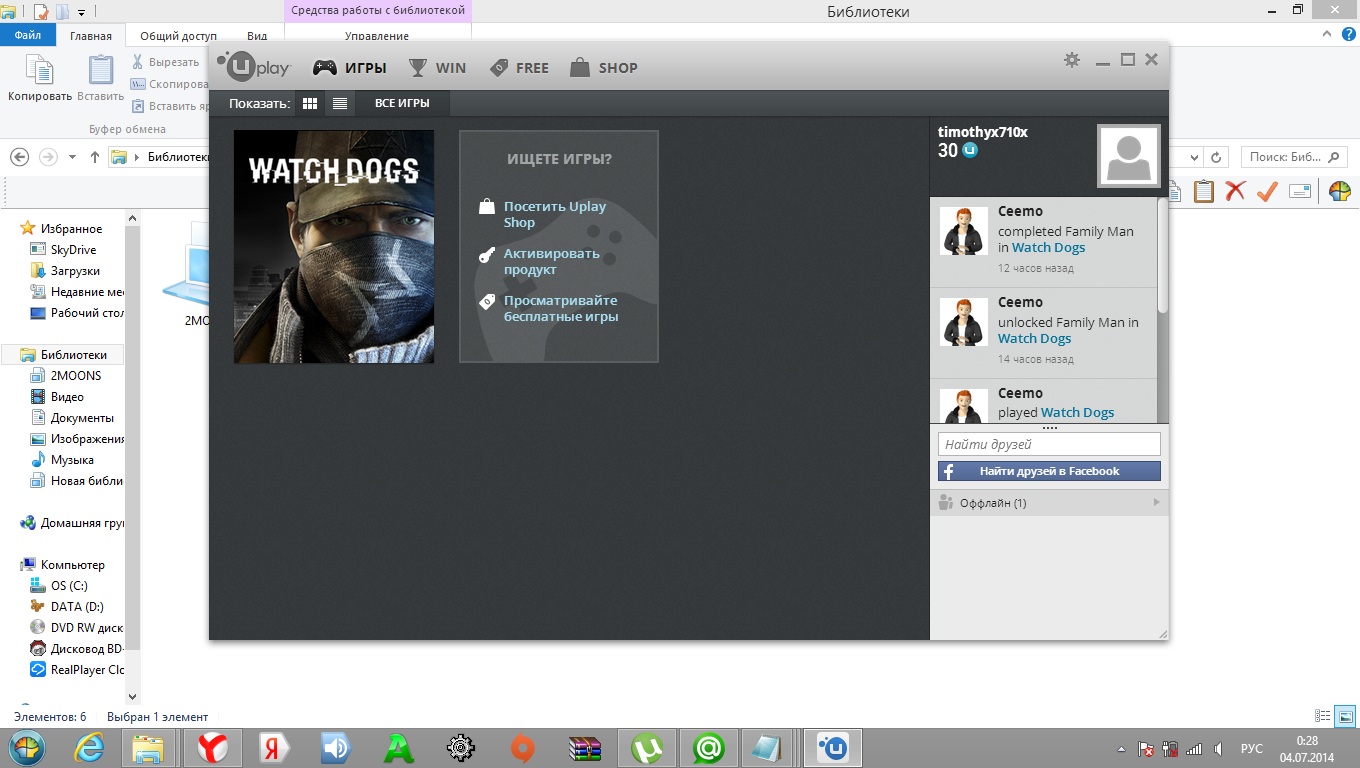Click Вставить in Explorer ribbon
This screenshot has height=768, width=1360.
click(x=101, y=79)
